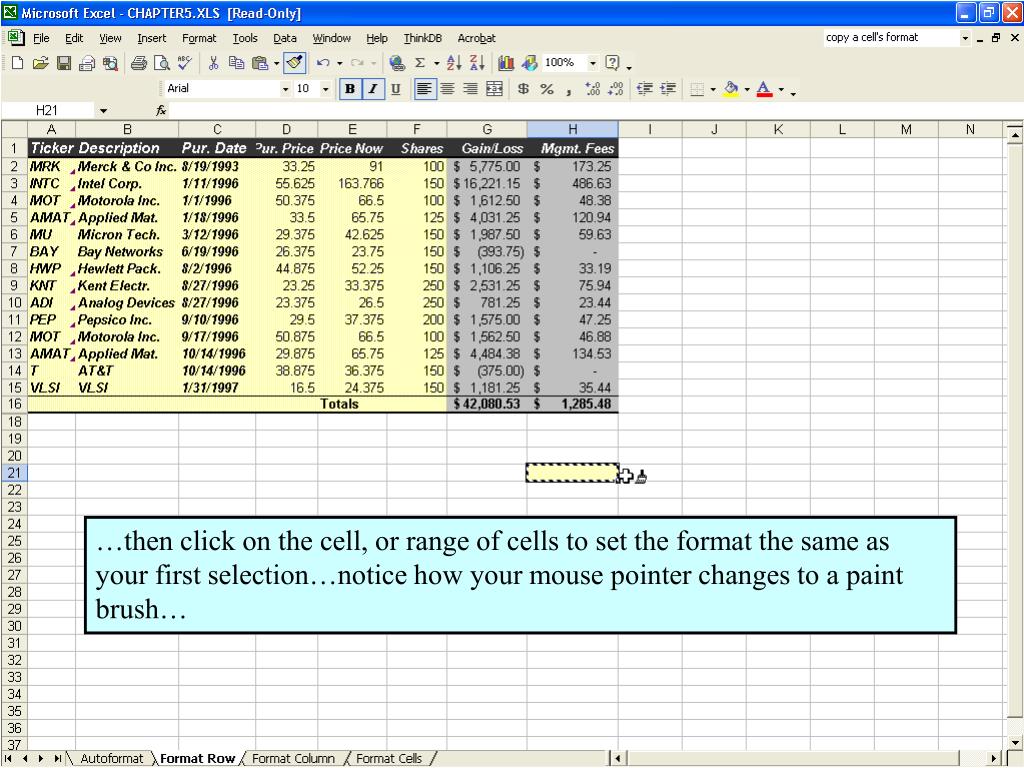Toggle Merge and Center

494,89
